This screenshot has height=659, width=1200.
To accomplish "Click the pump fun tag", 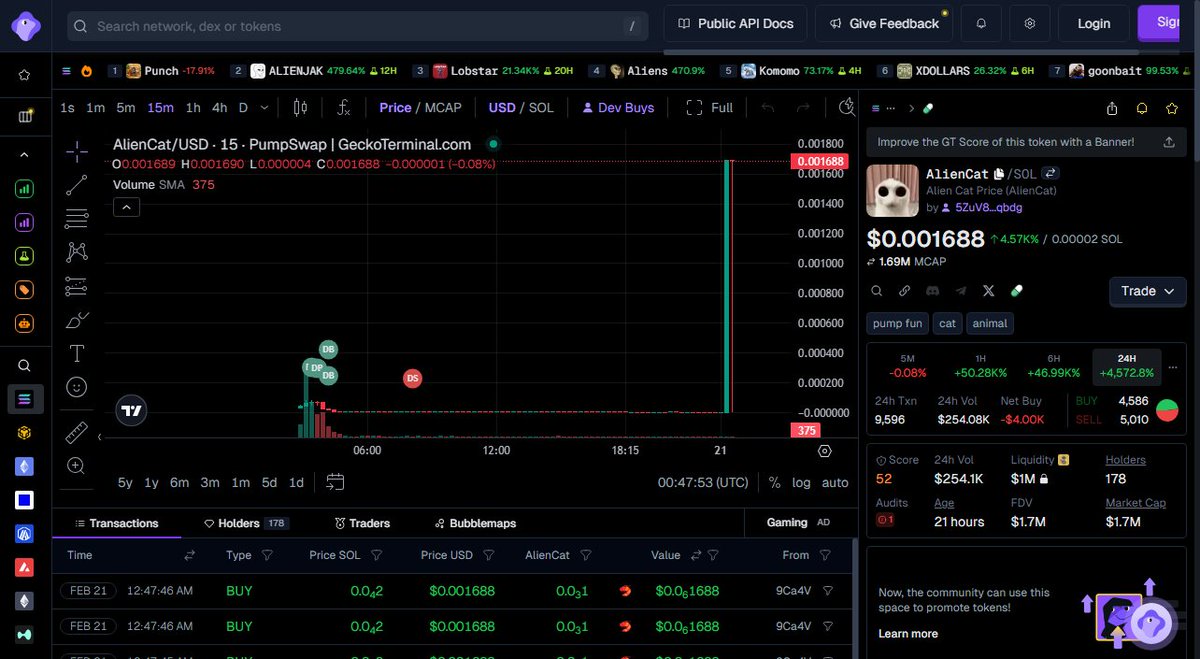I will pos(897,323).
